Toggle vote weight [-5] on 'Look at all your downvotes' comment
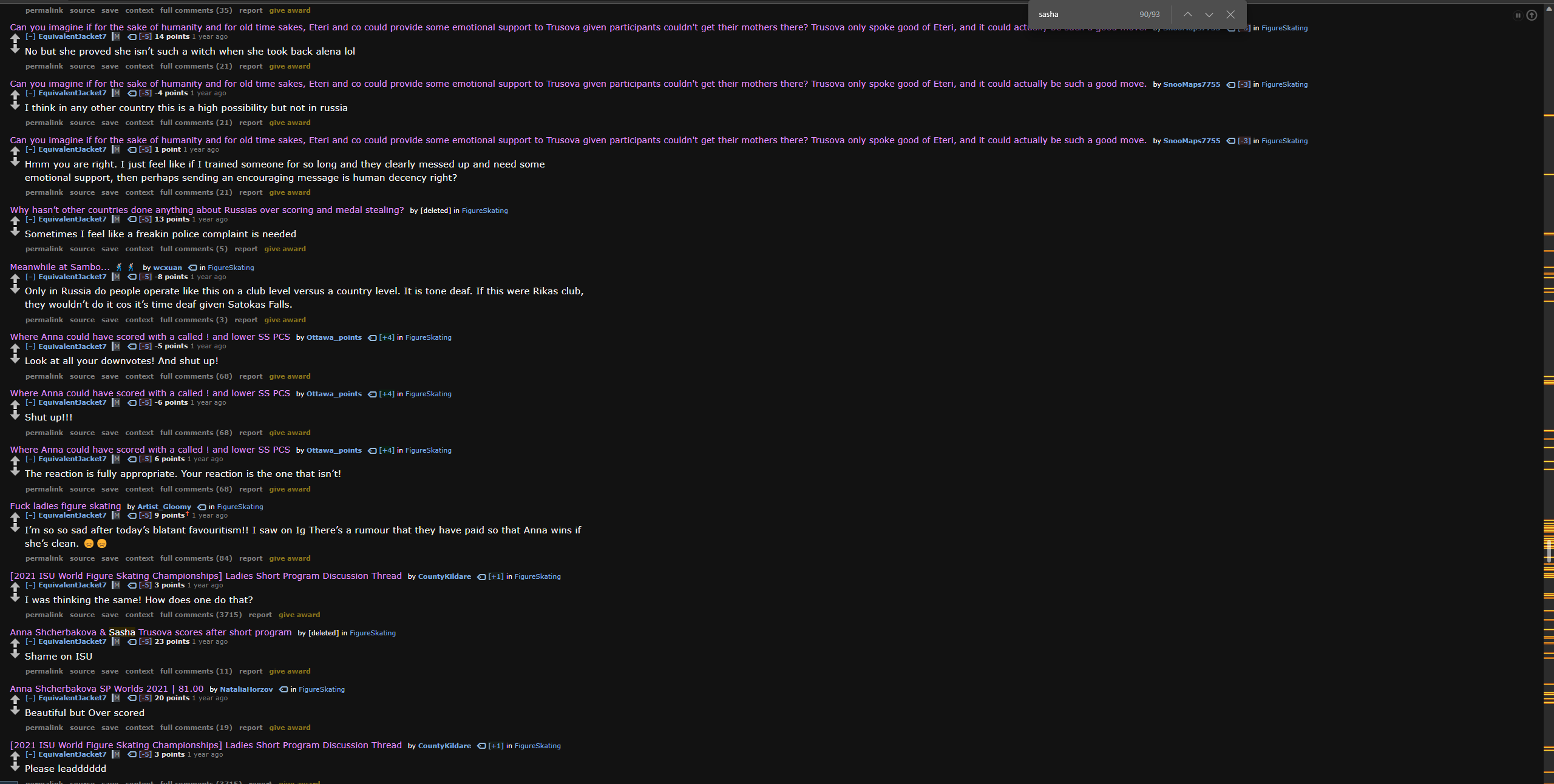This screenshot has height=784, width=1554. point(145,346)
